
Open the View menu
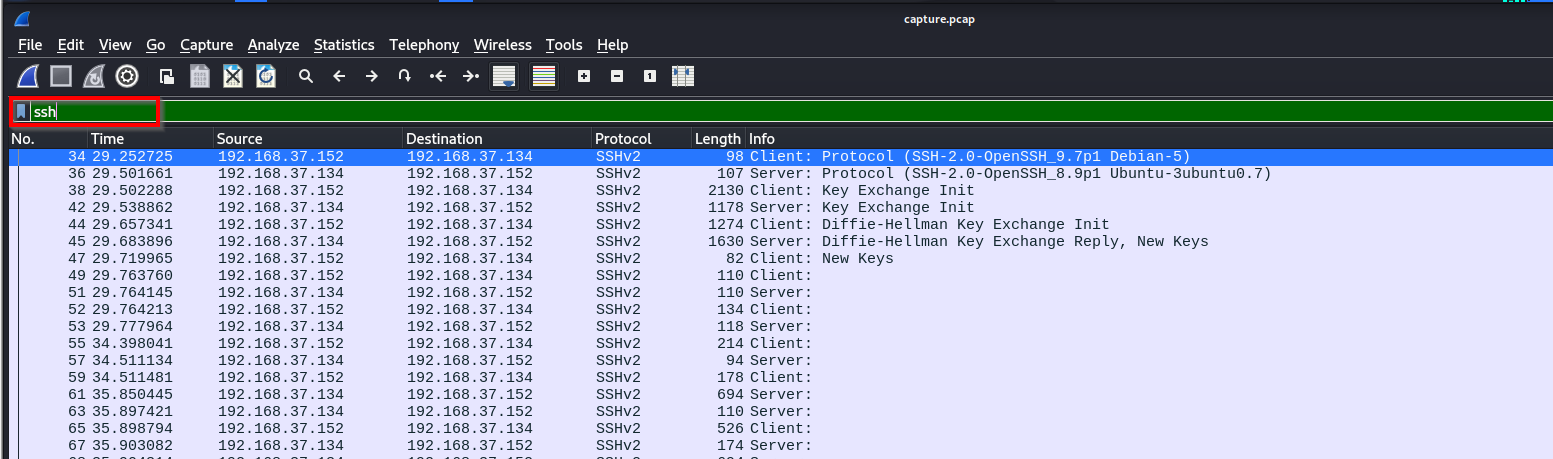pyautogui.click(x=115, y=45)
